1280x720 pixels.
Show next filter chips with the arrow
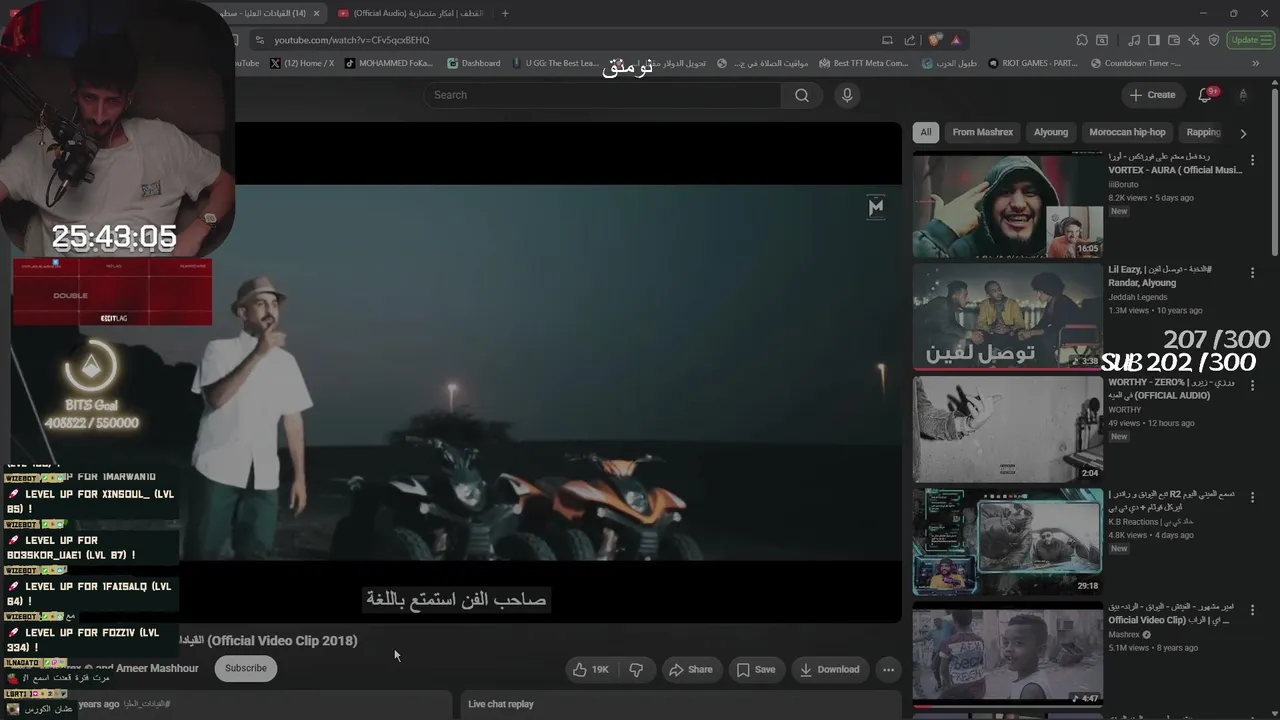pyautogui.click(x=1243, y=133)
